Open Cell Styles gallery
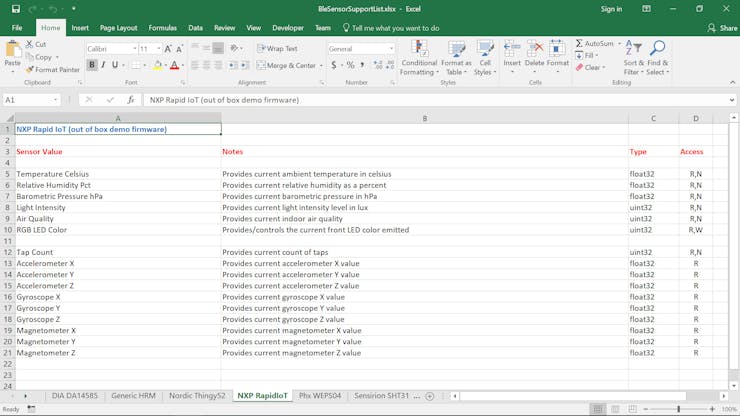The image size is (740, 416). point(485,58)
